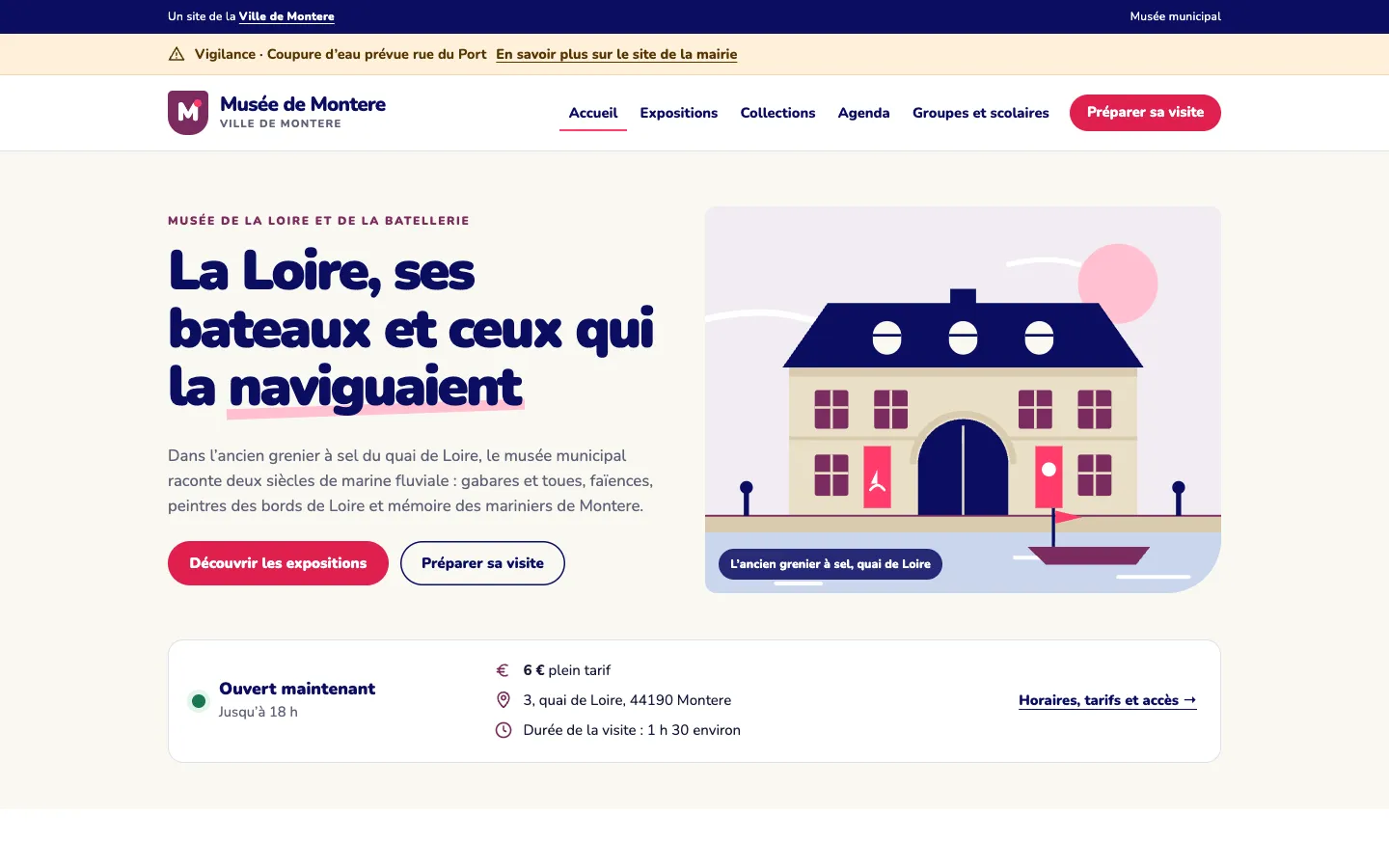Viewport: 1389px width, 868px height.
Task: Go to the Collections page
Action: [777, 113]
